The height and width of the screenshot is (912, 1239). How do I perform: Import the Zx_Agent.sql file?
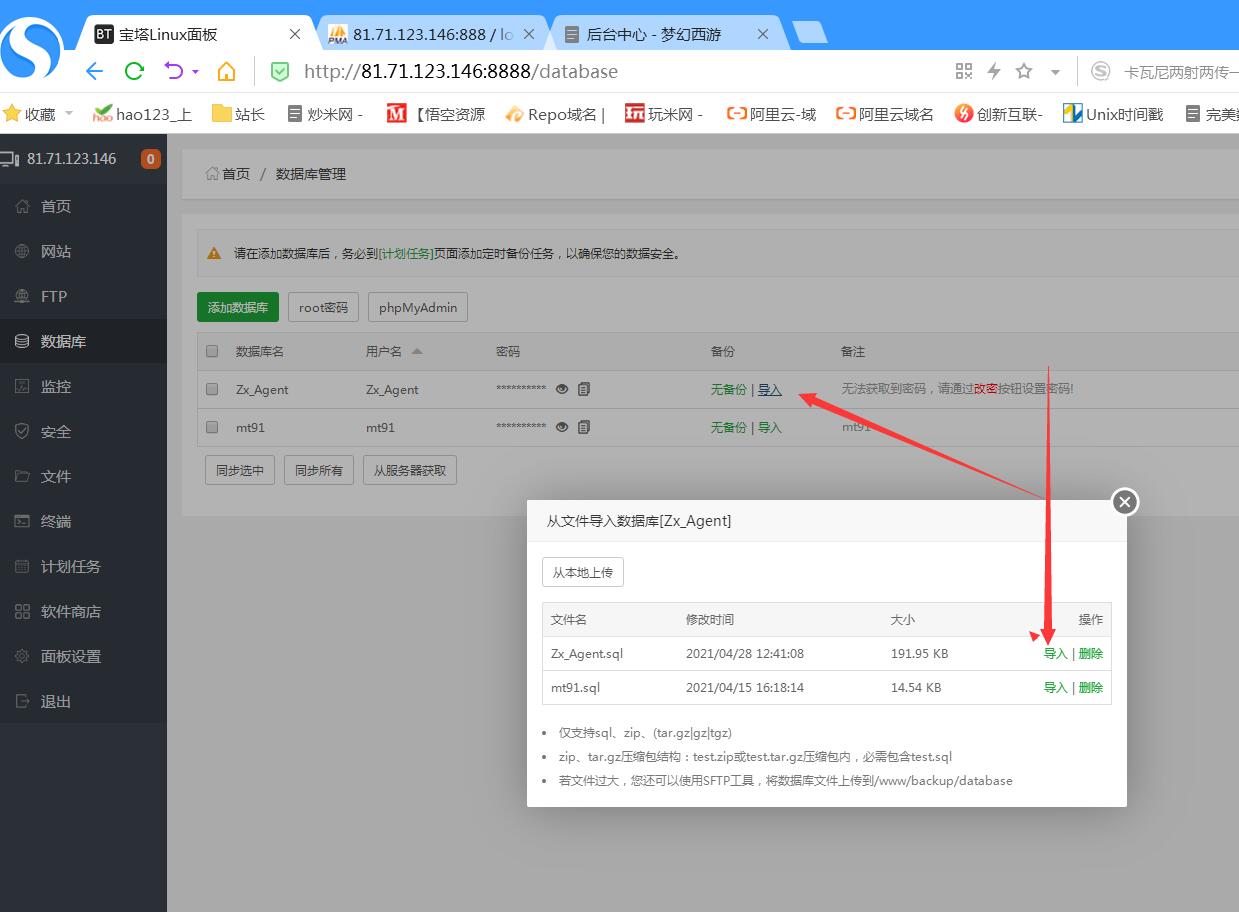tap(1055, 654)
